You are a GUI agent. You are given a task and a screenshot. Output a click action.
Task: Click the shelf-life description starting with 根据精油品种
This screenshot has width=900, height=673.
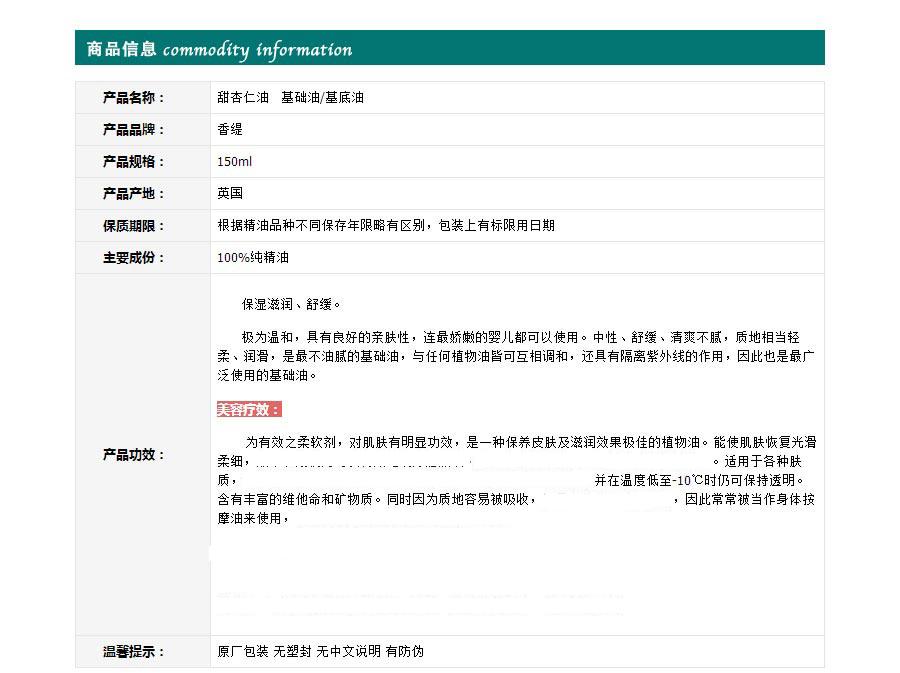[385, 226]
